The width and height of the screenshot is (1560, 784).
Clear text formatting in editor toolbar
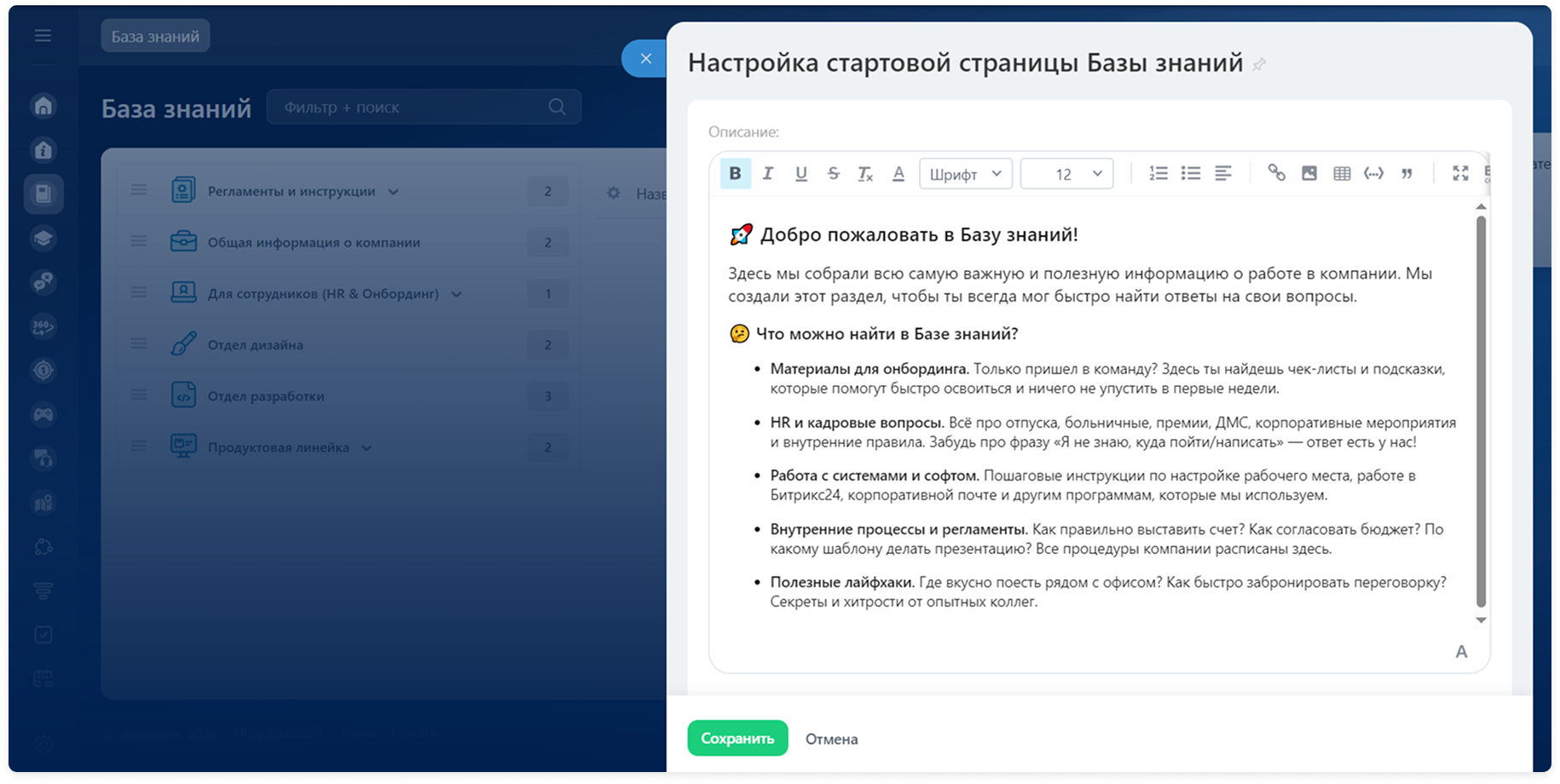pos(865,174)
